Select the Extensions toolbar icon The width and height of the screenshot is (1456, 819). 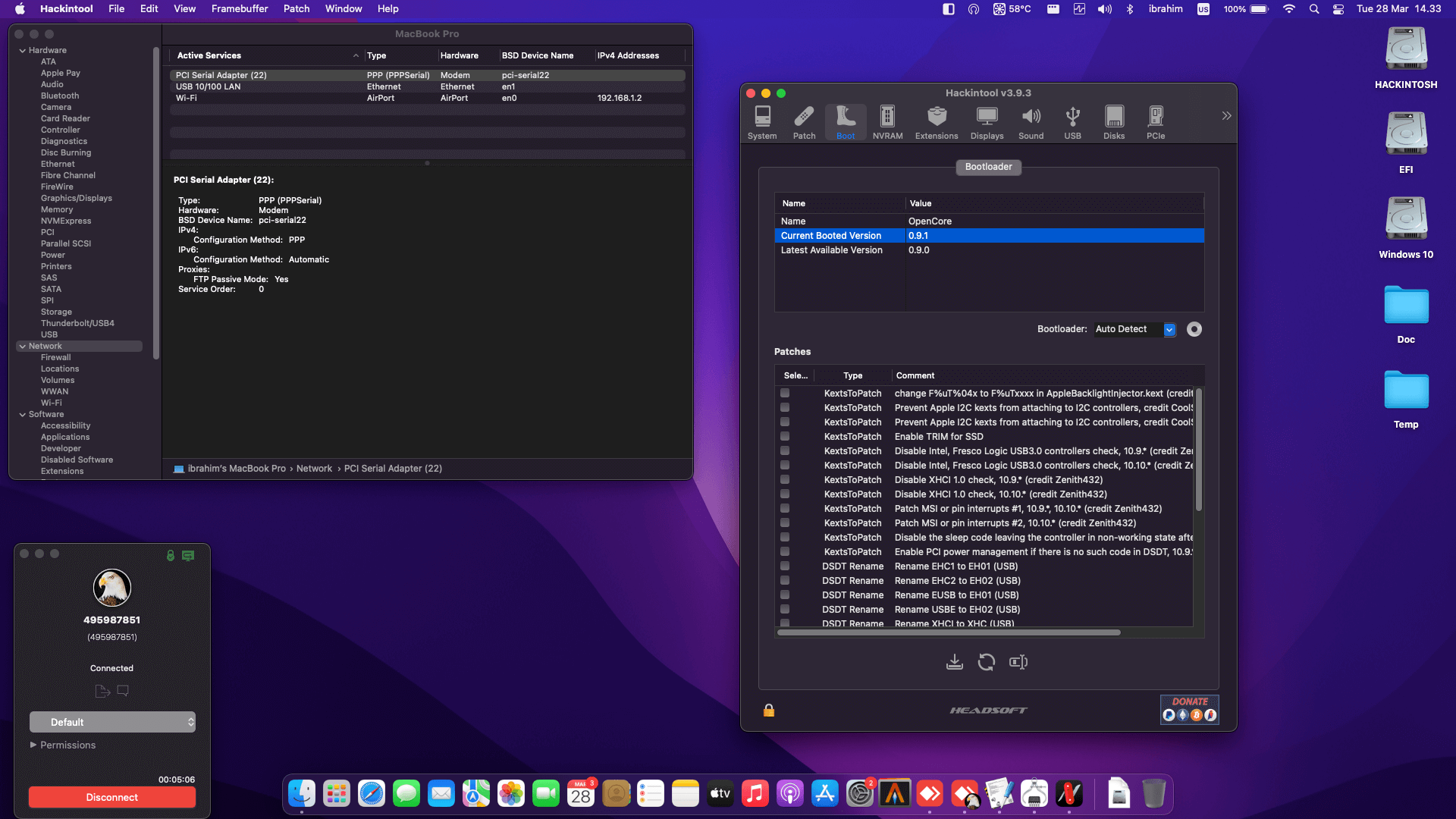click(936, 122)
